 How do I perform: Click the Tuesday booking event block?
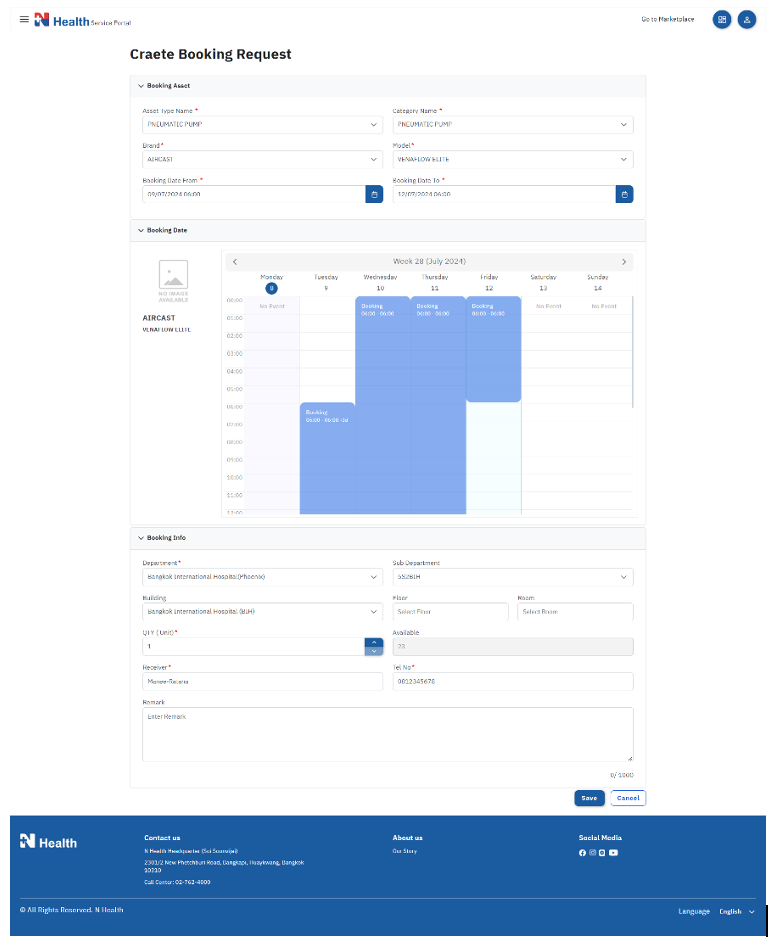(327, 458)
